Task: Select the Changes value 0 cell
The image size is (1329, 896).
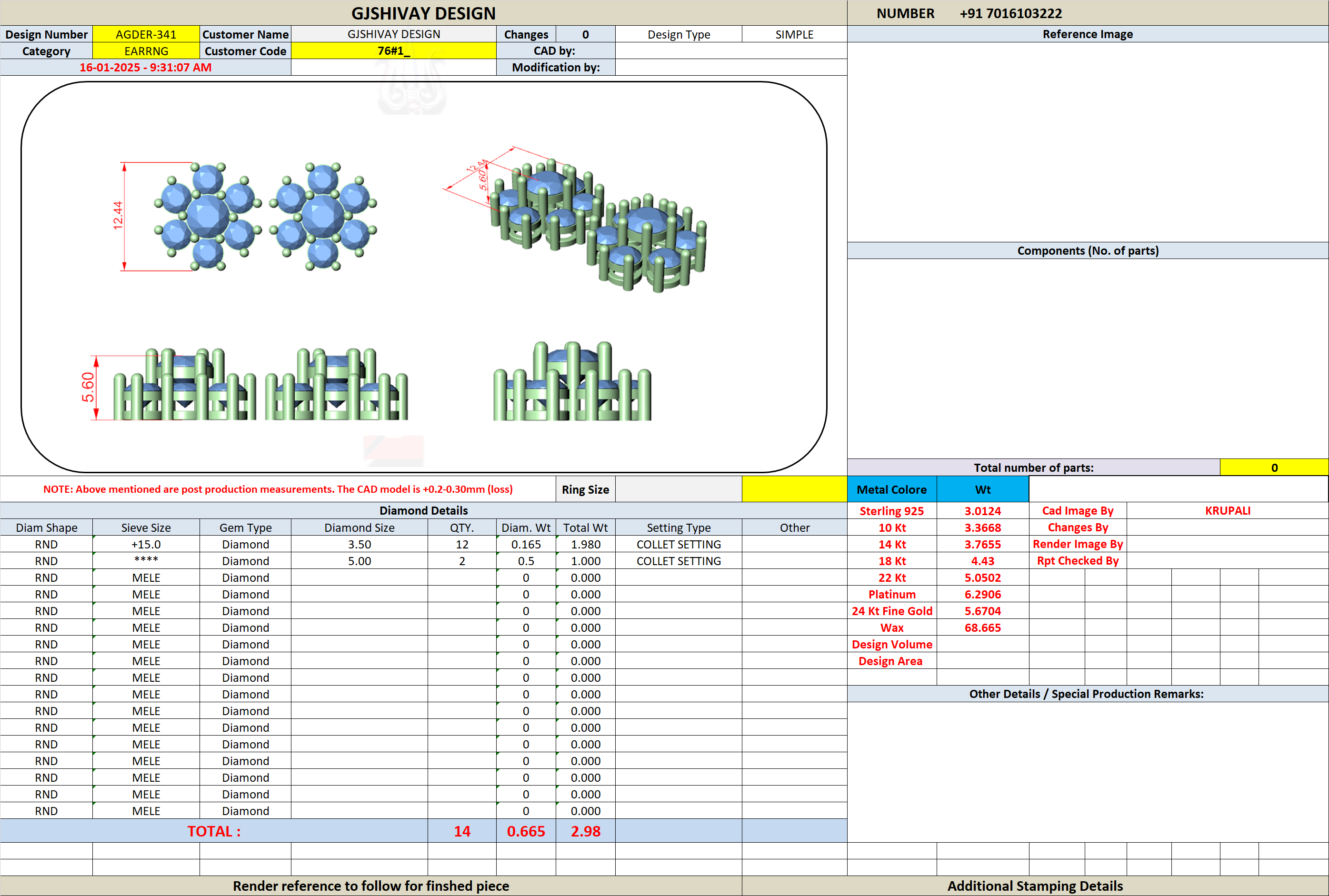Action: [585, 34]
